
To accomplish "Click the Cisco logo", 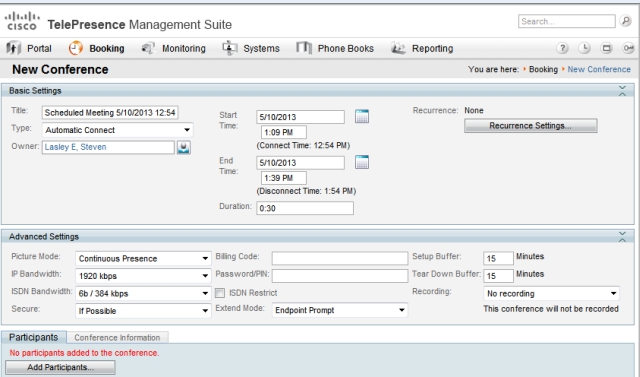I will (22, 21).
